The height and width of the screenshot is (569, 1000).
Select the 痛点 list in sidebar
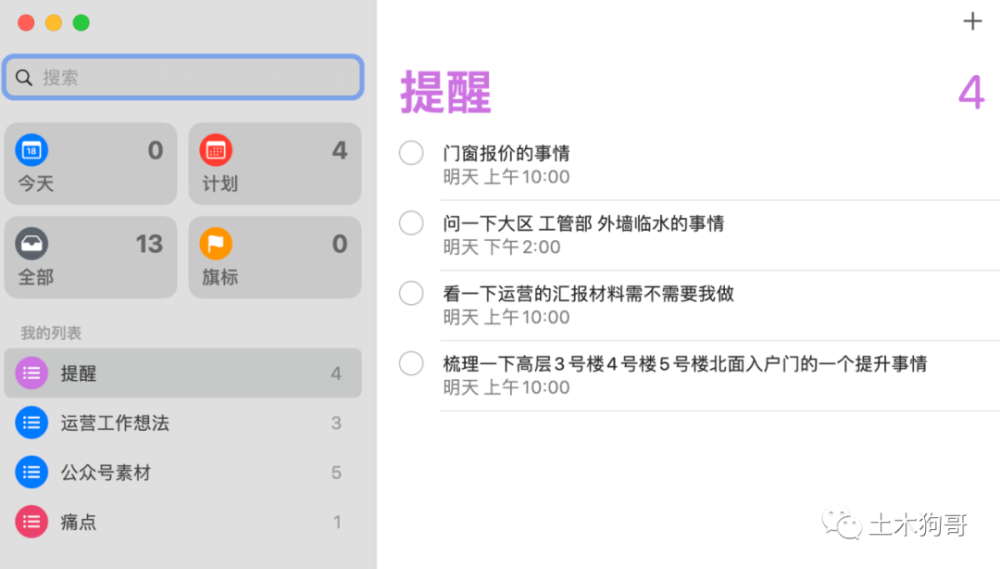point(183,522)
